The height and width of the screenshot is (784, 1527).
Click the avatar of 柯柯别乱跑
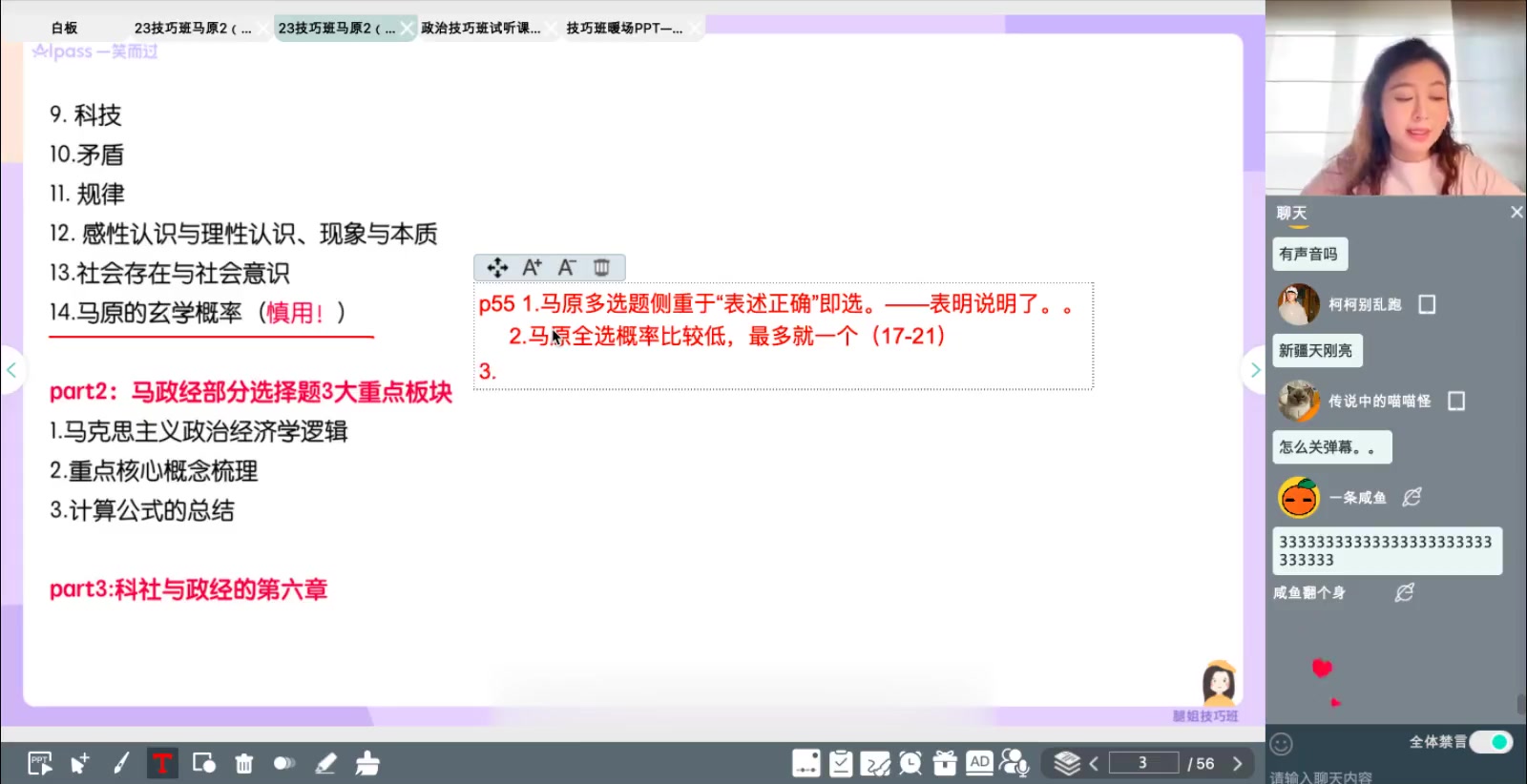tap(1298, 304)
